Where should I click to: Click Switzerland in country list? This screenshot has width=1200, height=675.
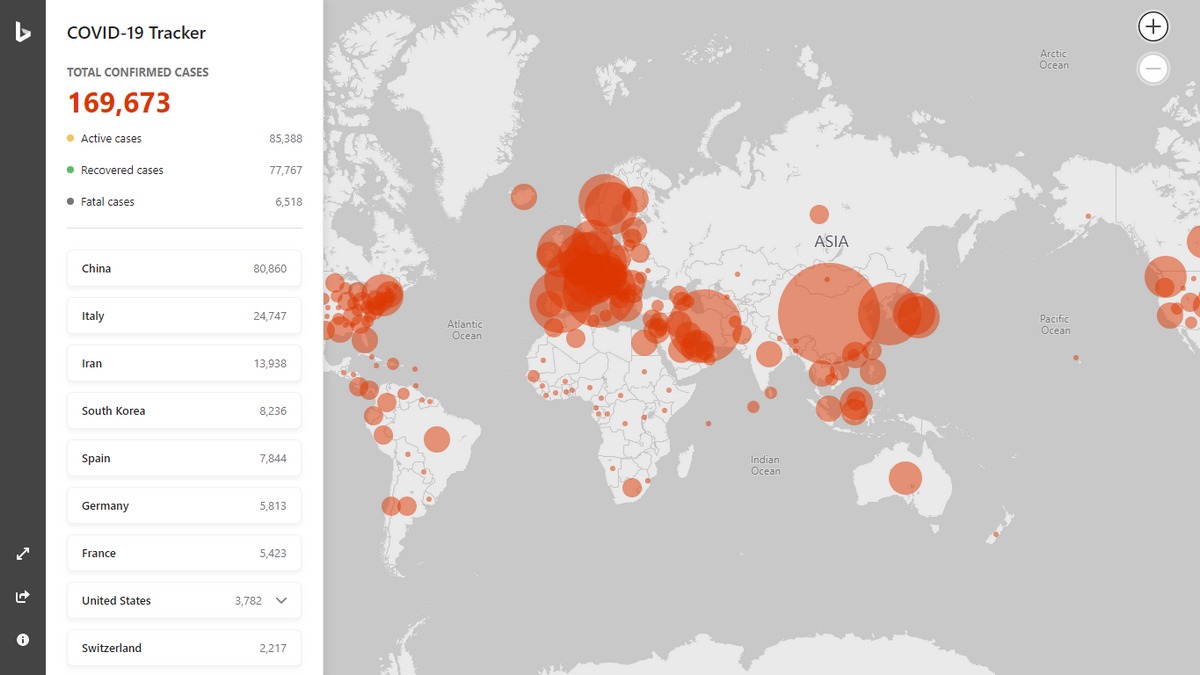click(184, 648)
